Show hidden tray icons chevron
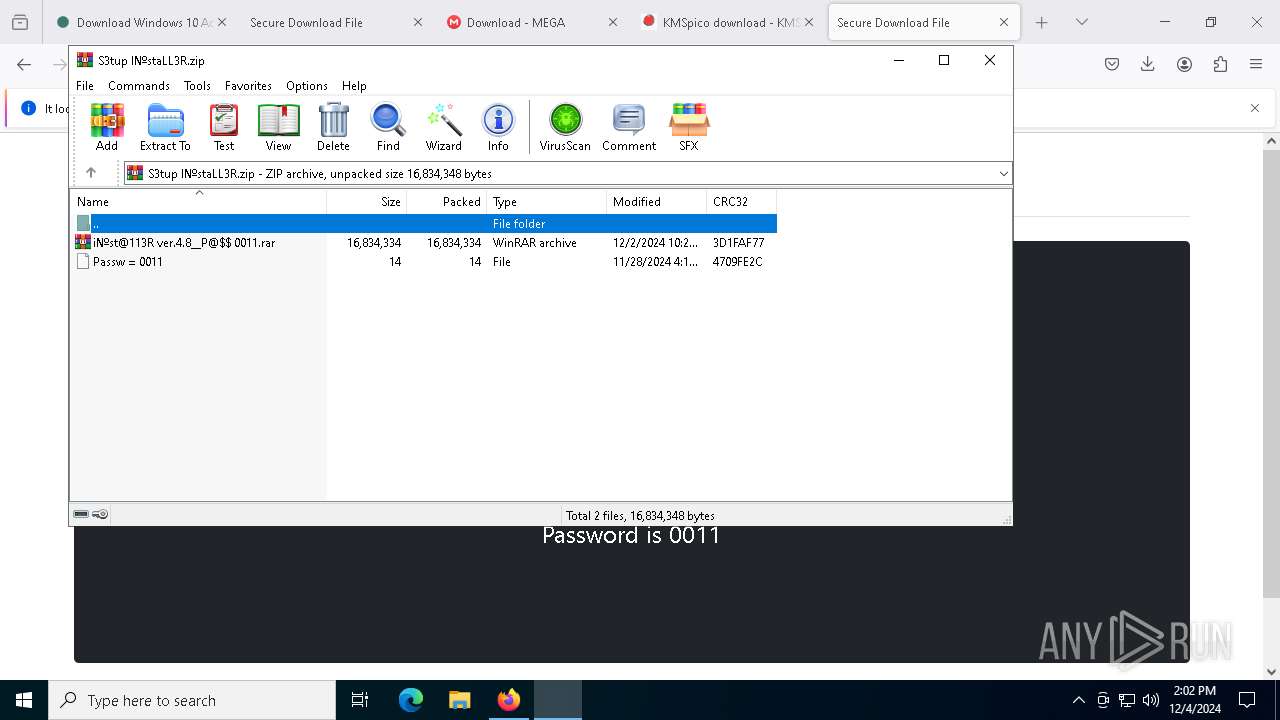The image size is (1280, 720). click(1078, 700)
